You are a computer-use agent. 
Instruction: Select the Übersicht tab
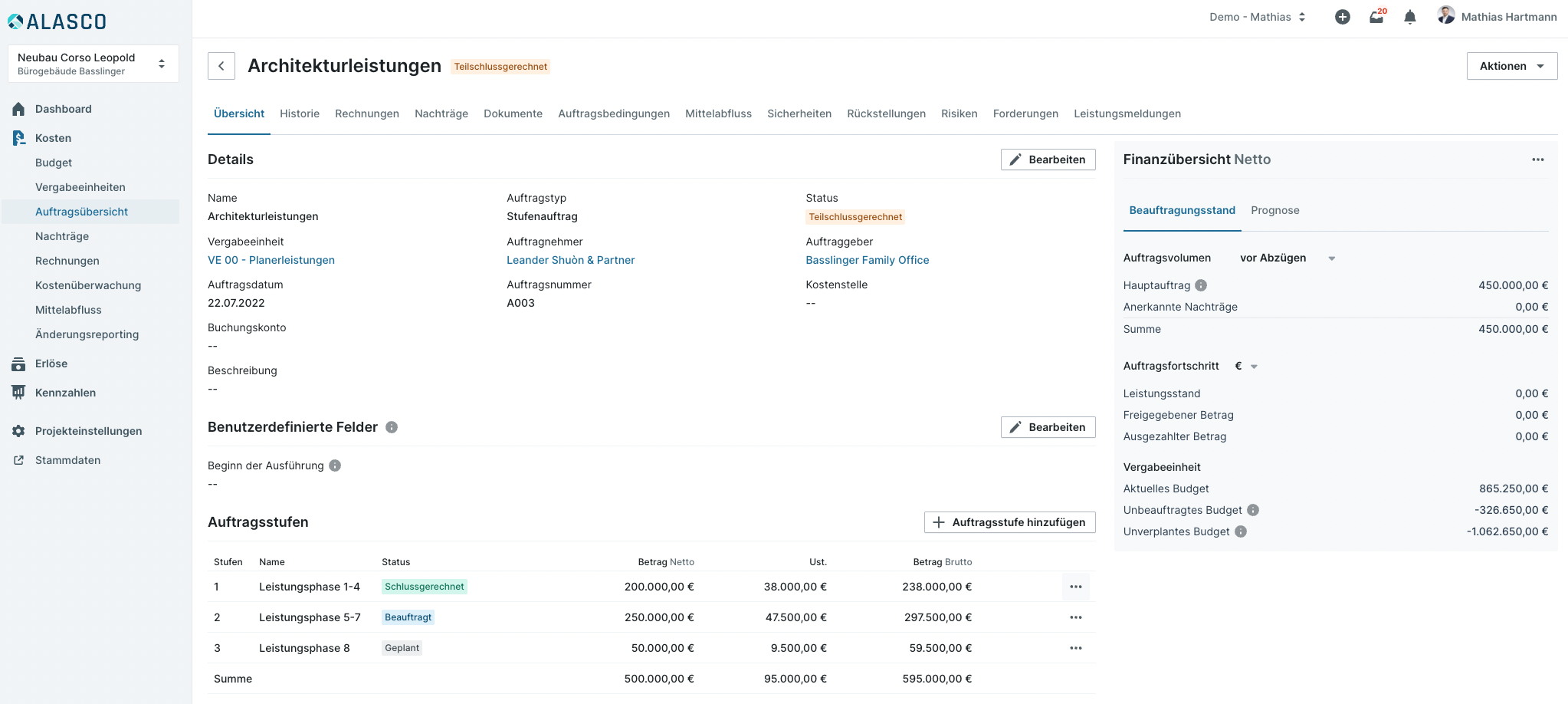click(x=239, y=113)
